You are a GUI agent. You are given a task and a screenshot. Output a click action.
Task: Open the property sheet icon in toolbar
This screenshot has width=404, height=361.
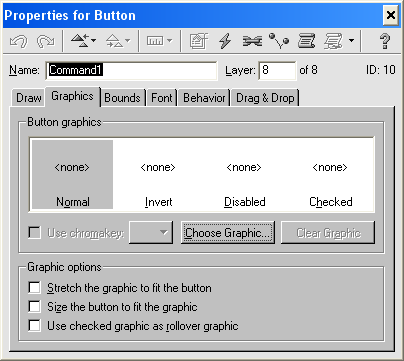pos(199,41)
